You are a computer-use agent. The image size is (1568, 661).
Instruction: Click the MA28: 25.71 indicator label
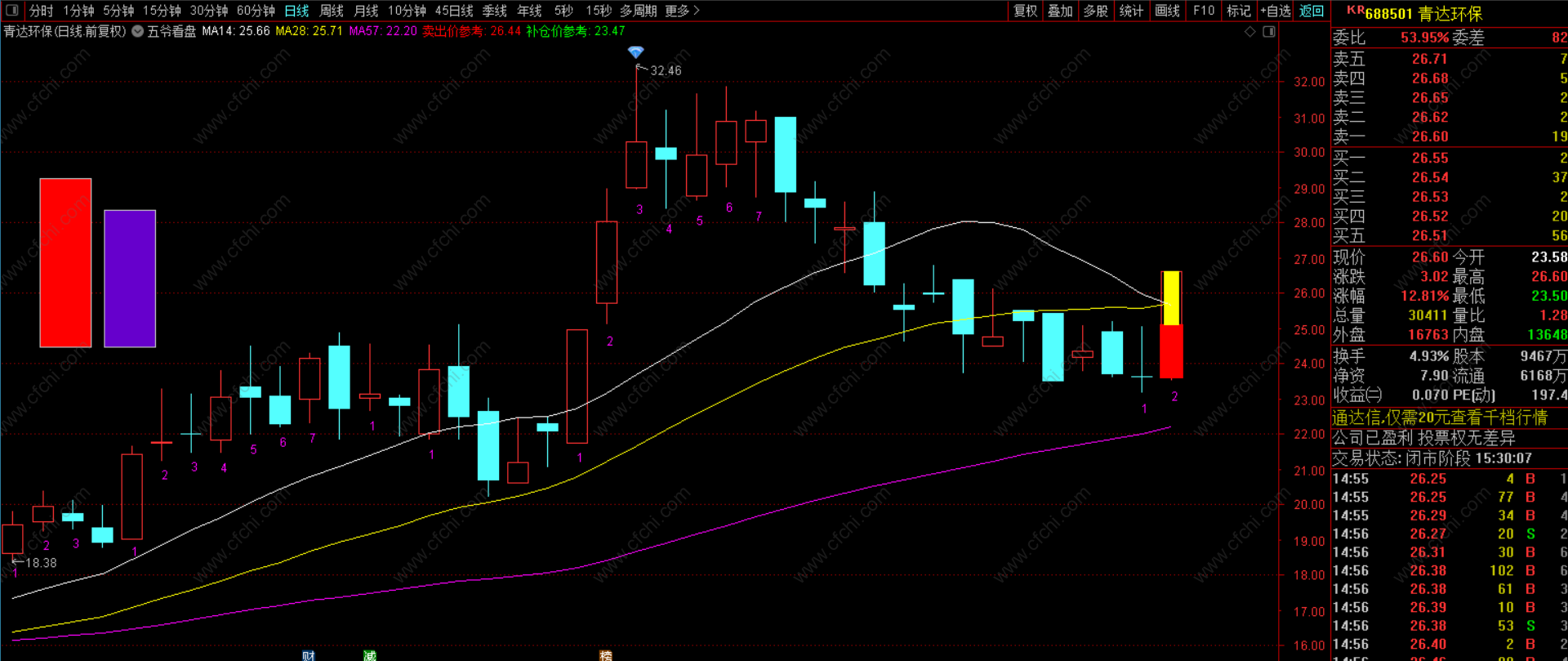[309, 31]
